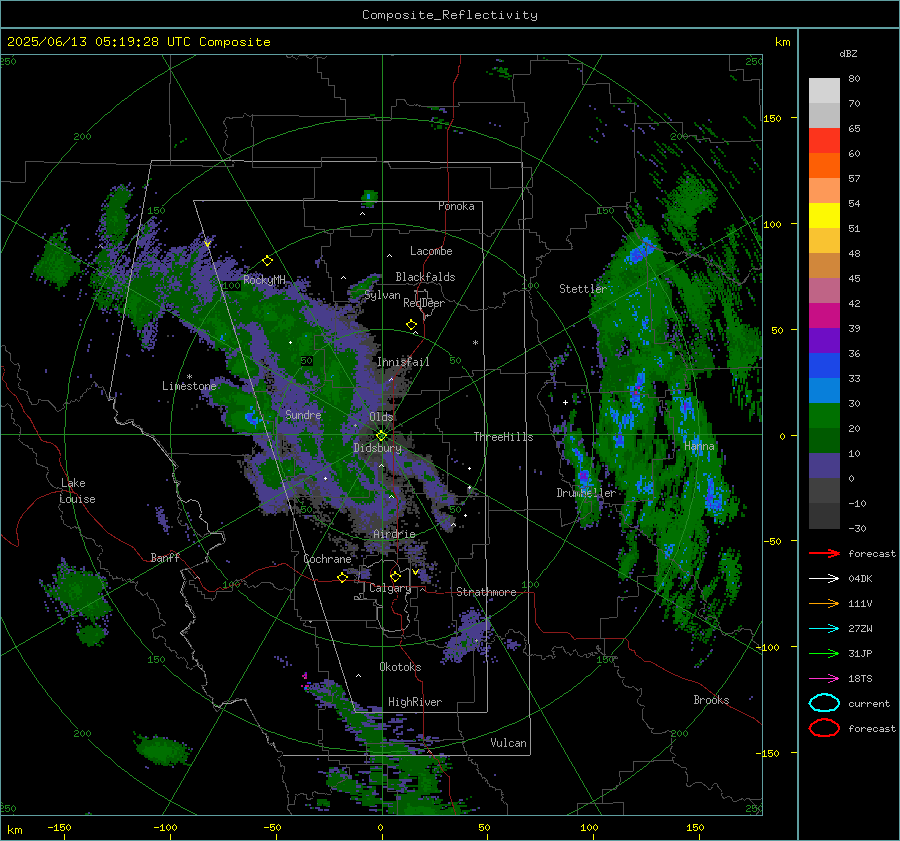Click the -30 dBZ value in legend
900x841 pixels.
pyautogui.click(x=857, y=529)
